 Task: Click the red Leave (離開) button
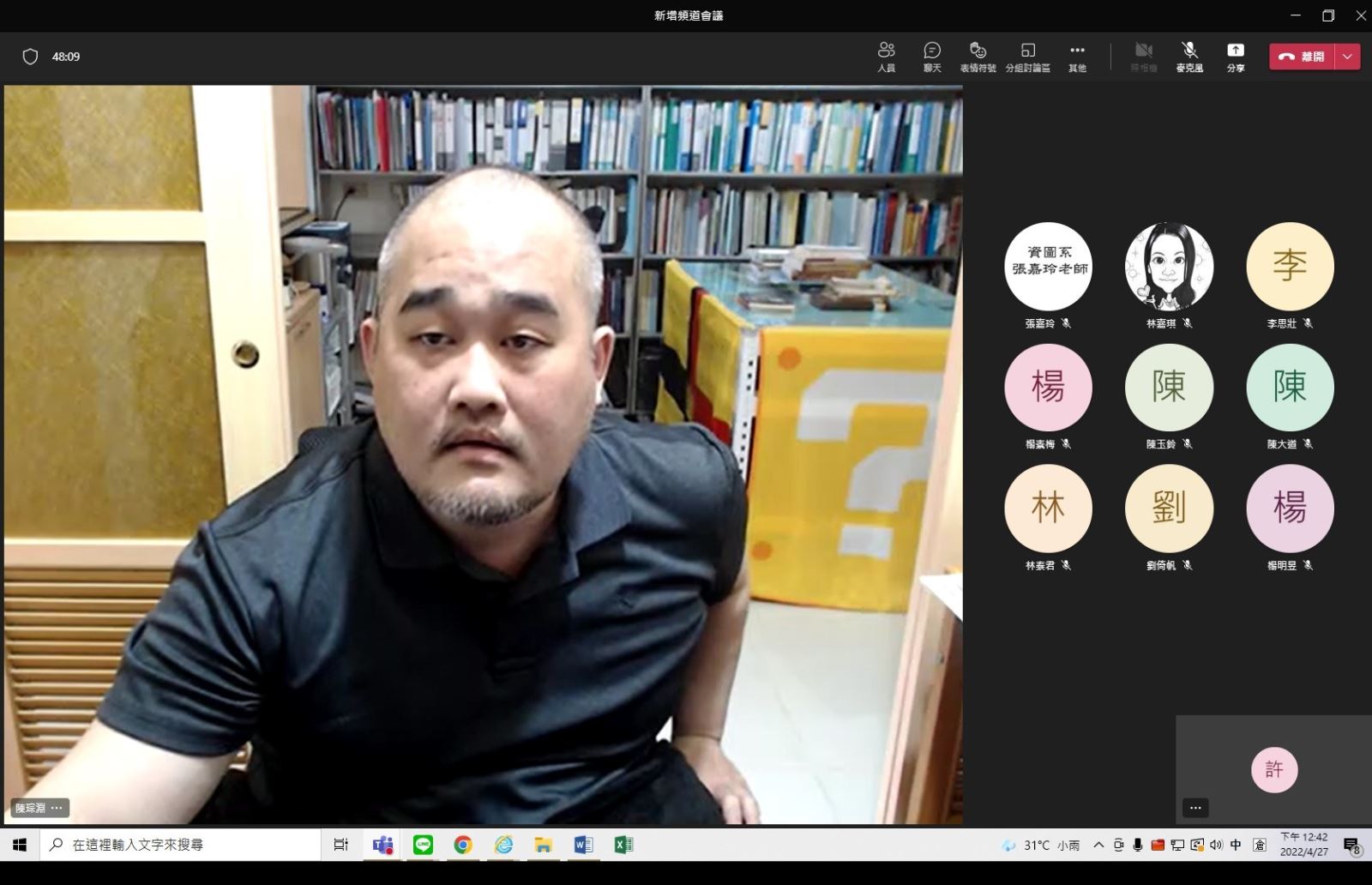point(1302,57)
